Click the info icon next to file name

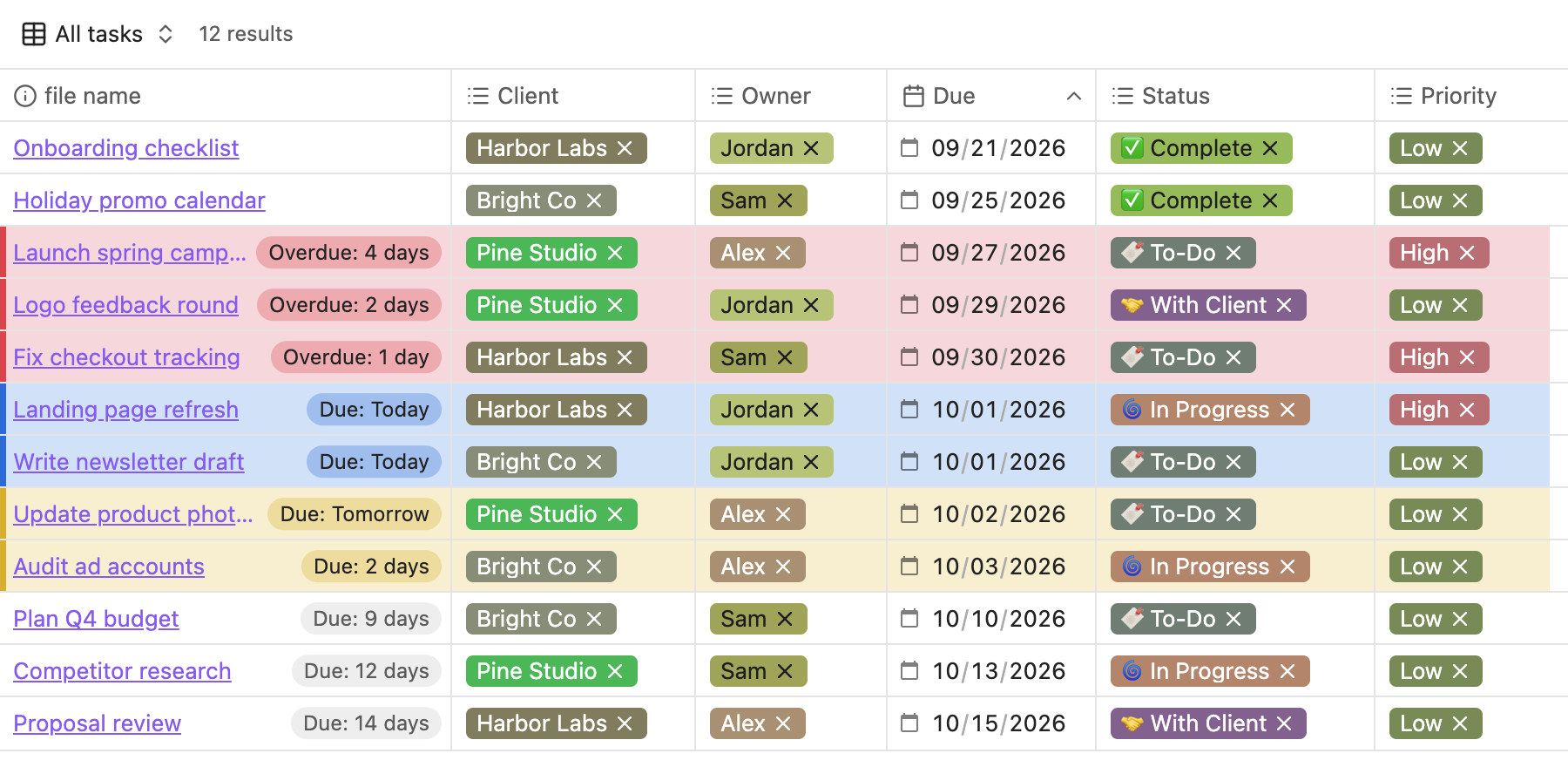[25, 96]
